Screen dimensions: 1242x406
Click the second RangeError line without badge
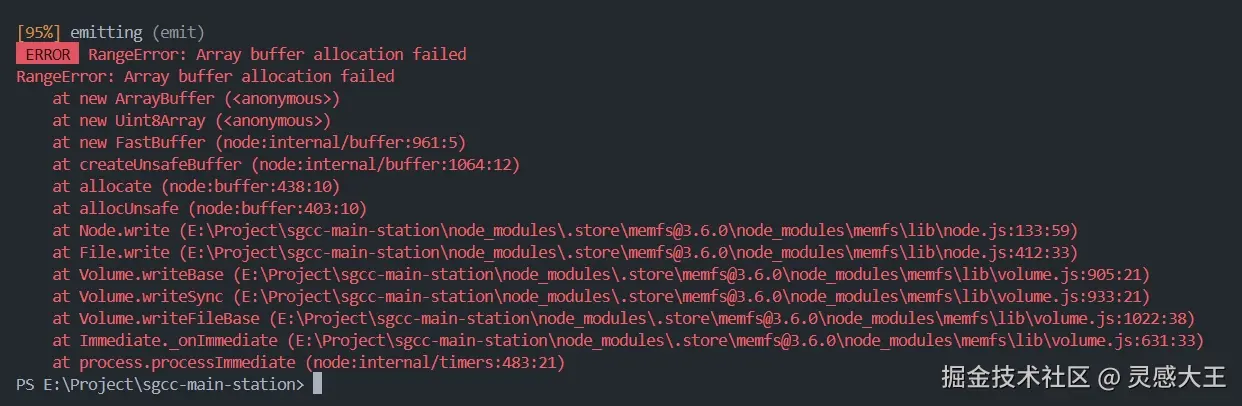coord(205,76)
